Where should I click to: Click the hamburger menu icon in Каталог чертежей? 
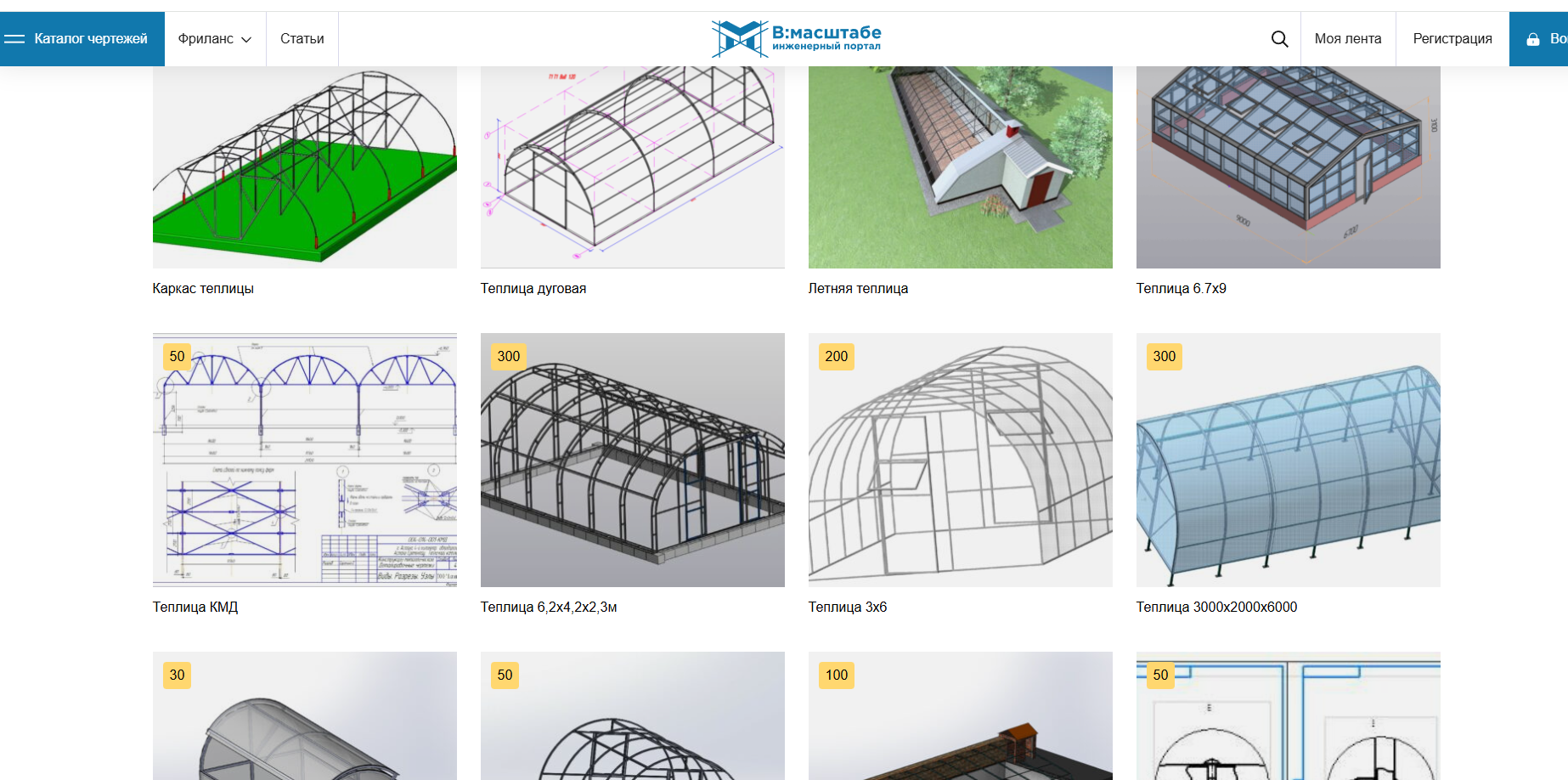(14, 39)
